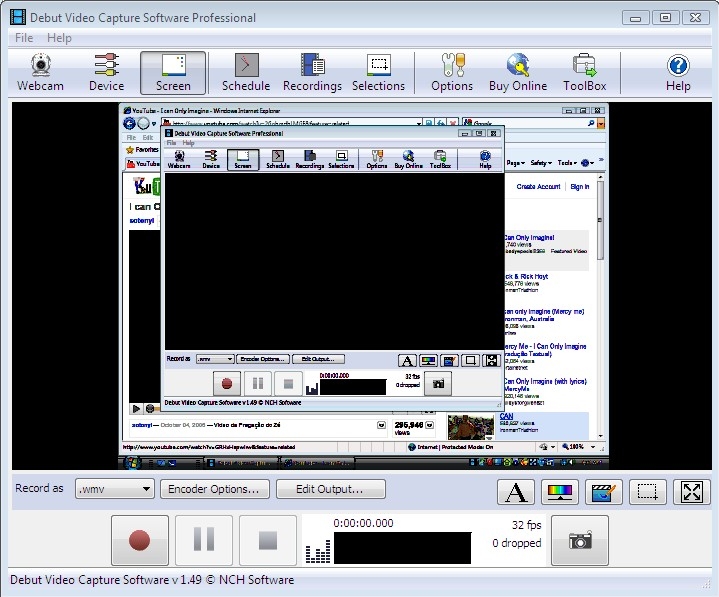The image size is (719, 597).
Task: Expand the .wmv Record as format dropdown
Action: coord(115,489)
